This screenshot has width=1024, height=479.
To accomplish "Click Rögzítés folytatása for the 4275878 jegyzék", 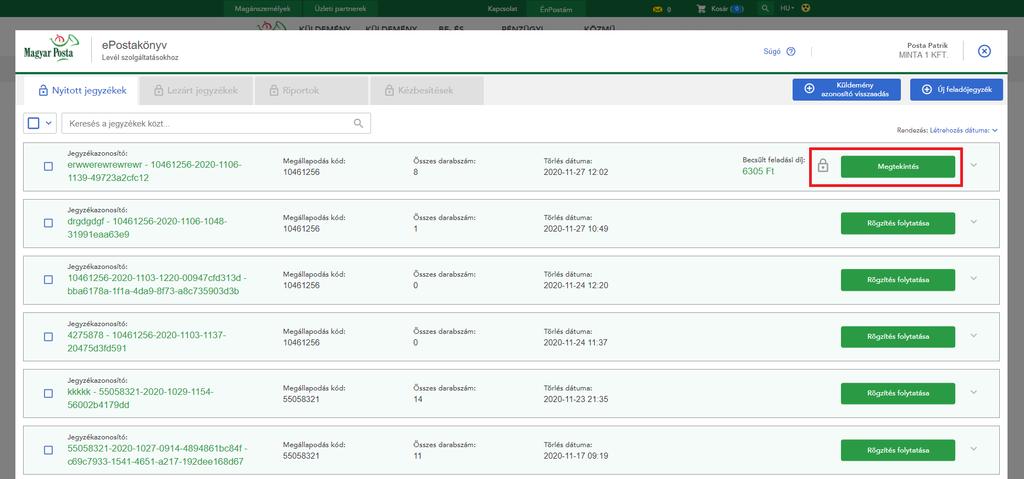I will 897,337.
